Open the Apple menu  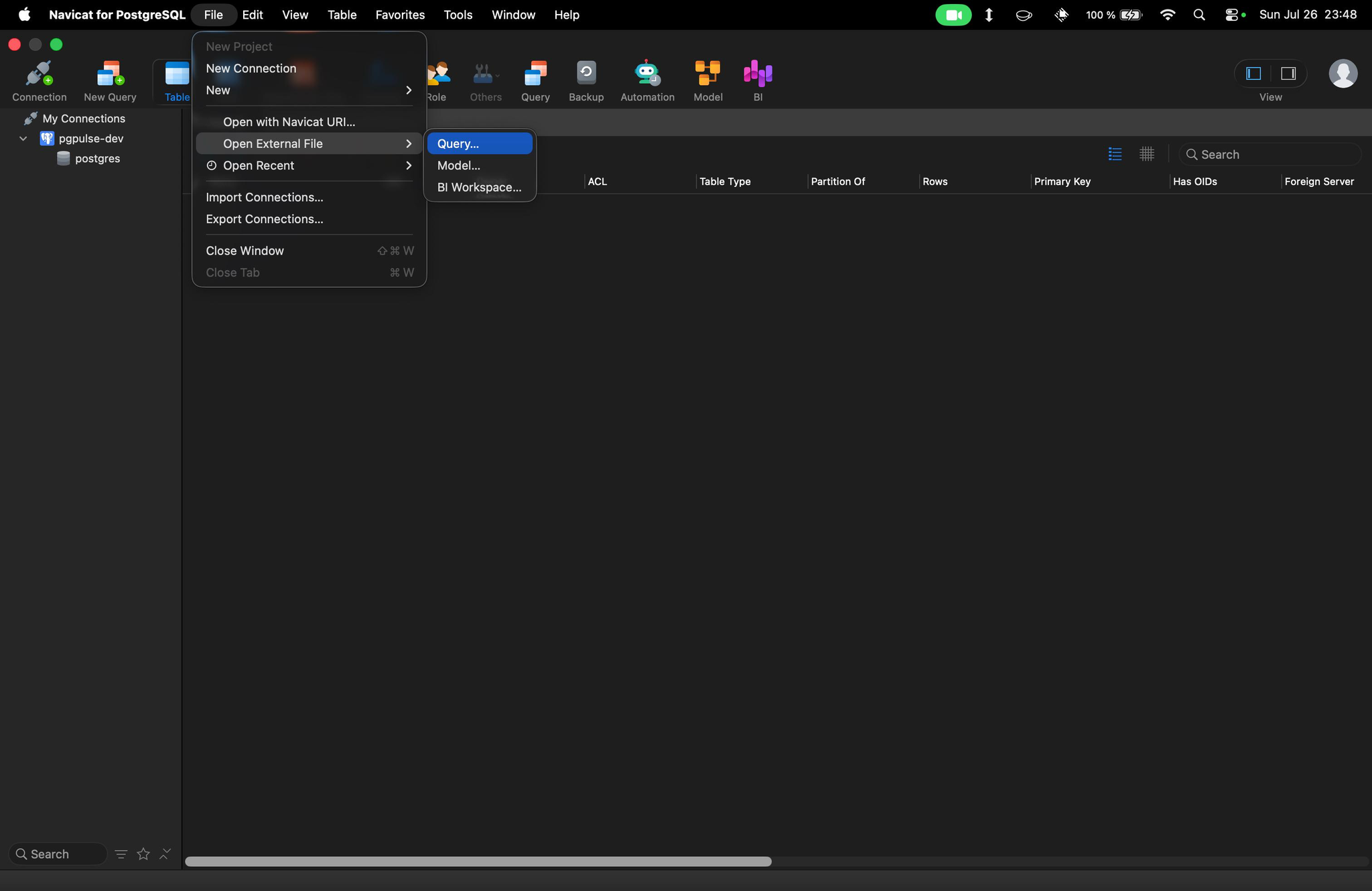click(x=24, y=15)
